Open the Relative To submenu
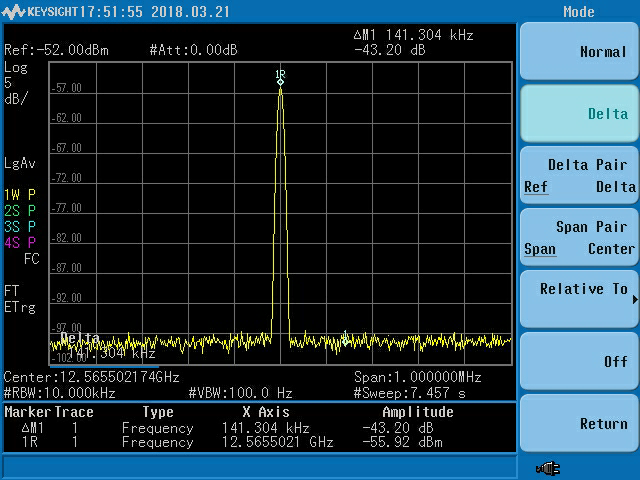The image size is (640, 480). click(579, 300)
